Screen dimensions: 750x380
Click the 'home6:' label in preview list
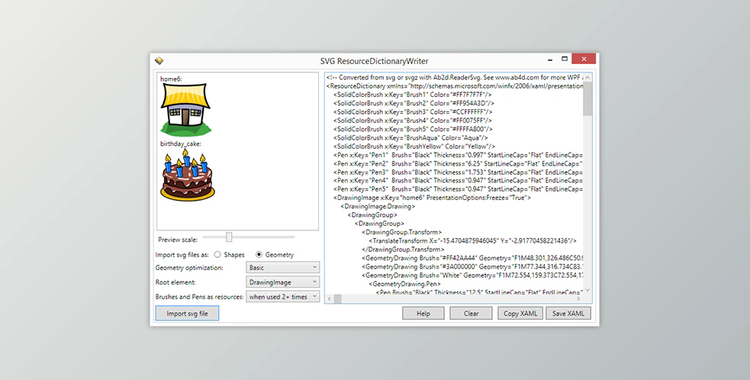171,78
